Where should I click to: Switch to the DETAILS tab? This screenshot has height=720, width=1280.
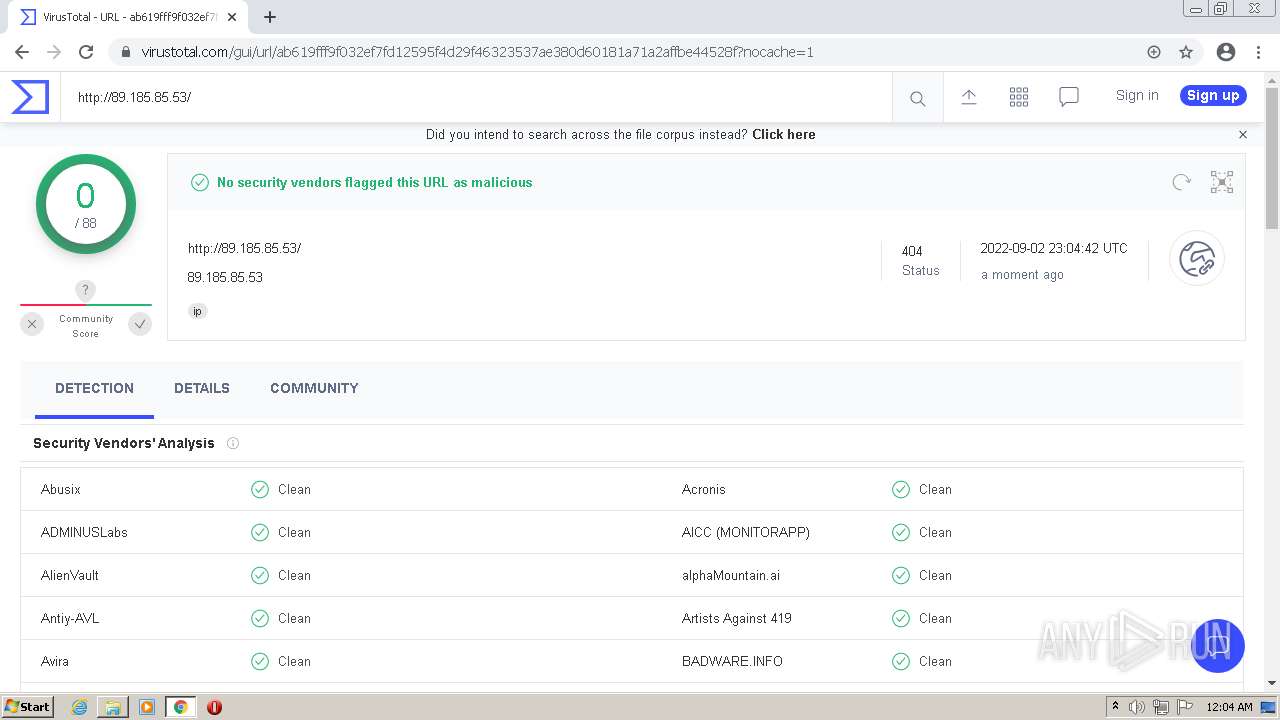(x=202, y=388)
